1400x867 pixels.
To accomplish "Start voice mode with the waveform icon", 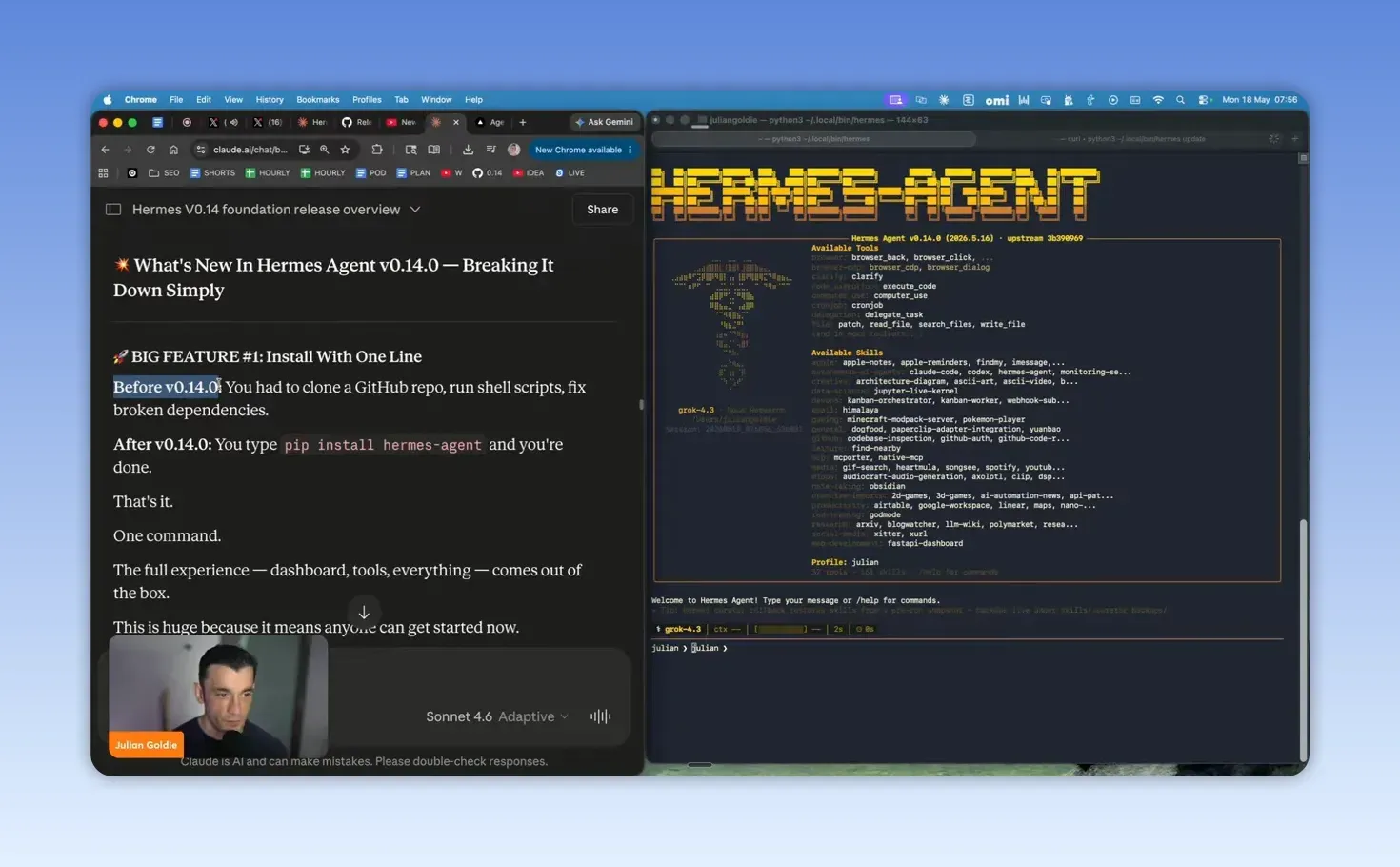I will coord(600,716).
